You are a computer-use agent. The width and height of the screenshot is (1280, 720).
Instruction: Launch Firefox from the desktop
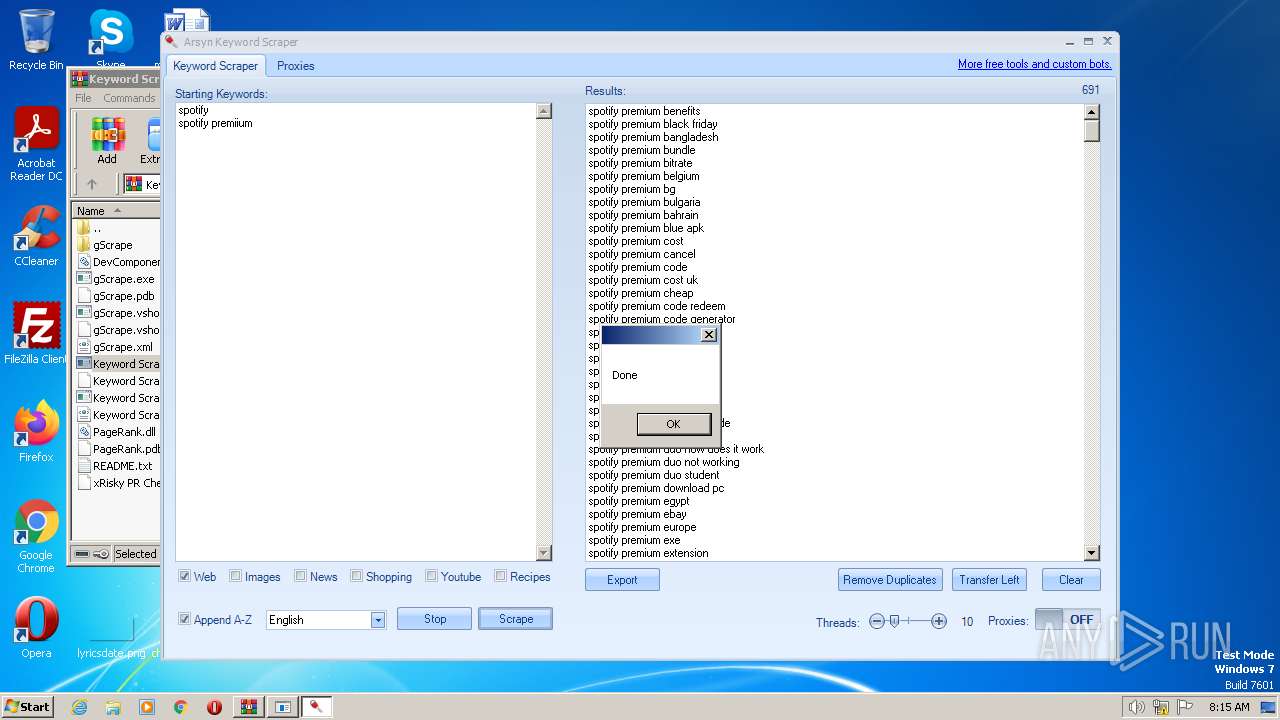36,432
